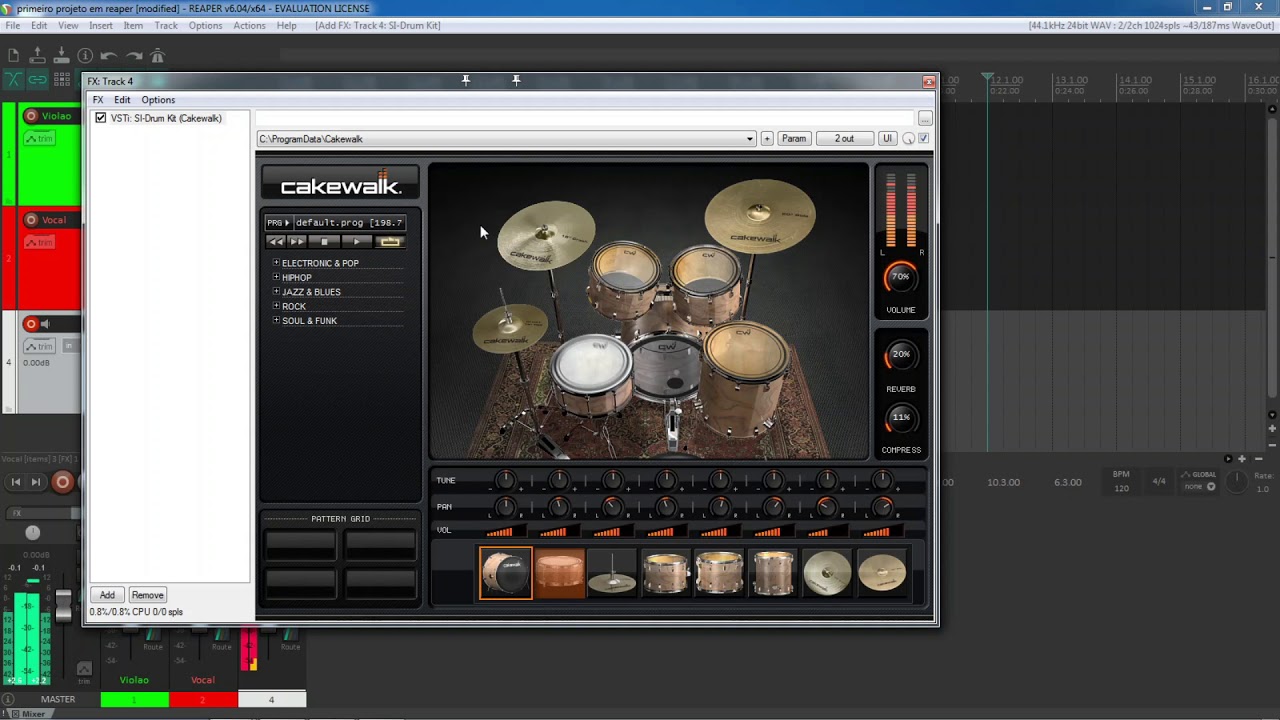Screen dimensions: 1280x720
Task: Open Vocal track trim envelope button
Action: 39,243
